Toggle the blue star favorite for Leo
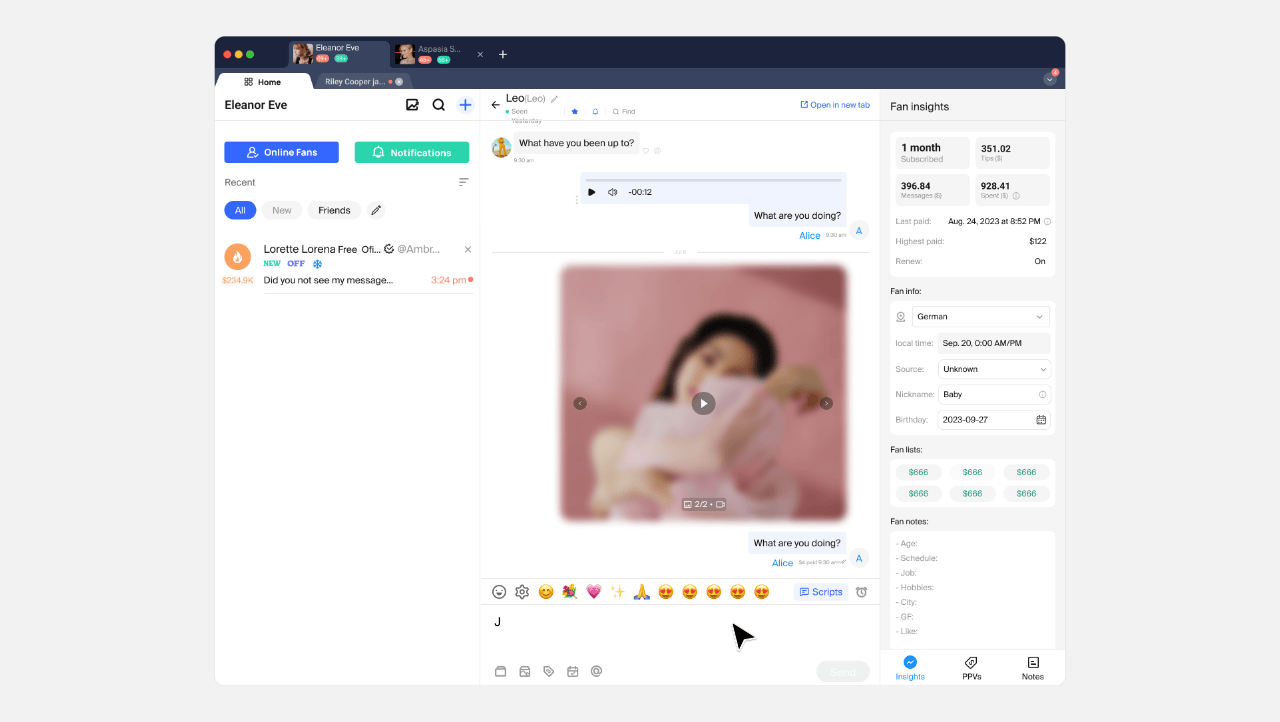The image size is (1280, 722). (x=574, y=112)
